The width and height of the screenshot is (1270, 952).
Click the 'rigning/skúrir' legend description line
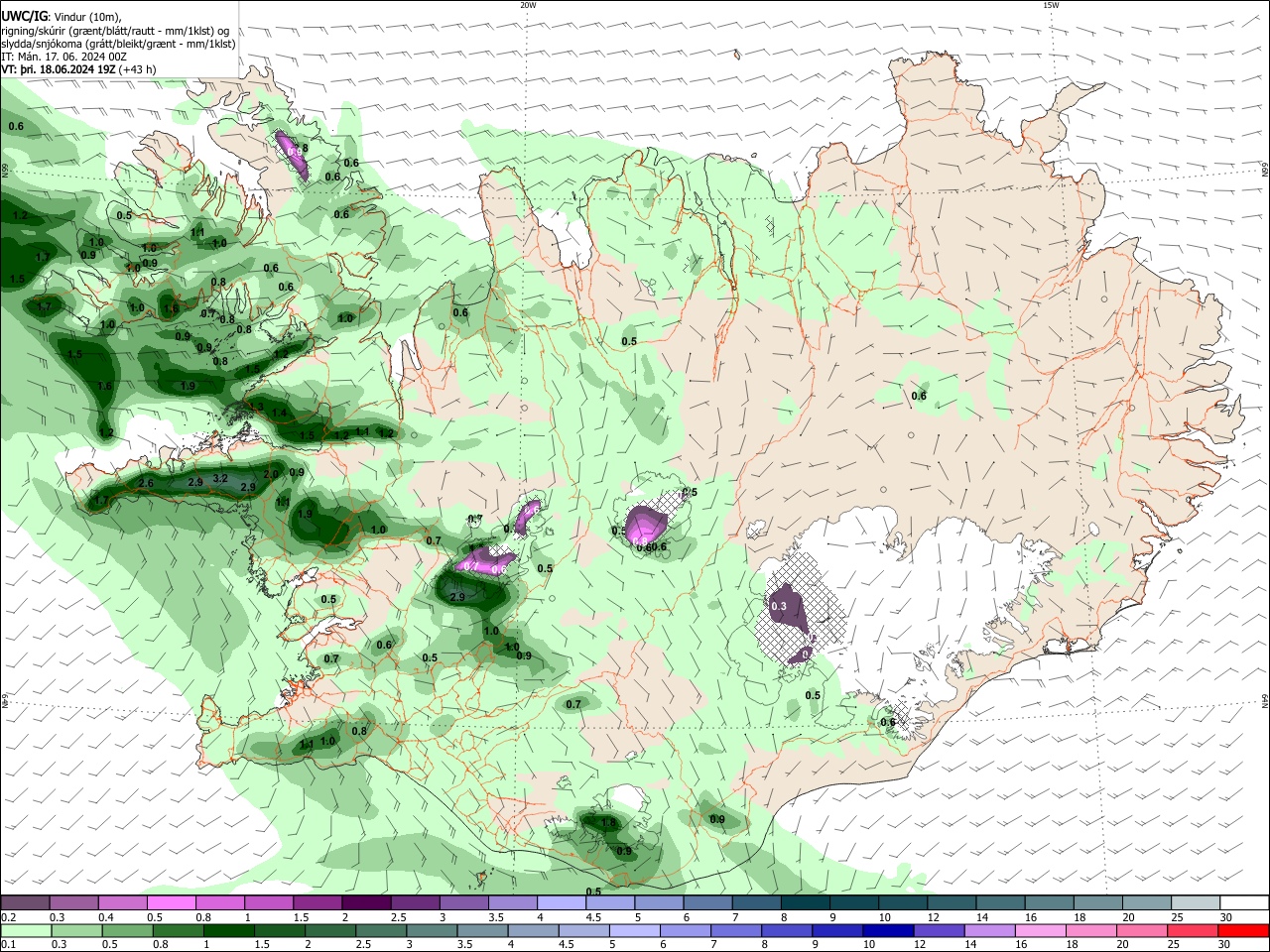tap(115, 31)
